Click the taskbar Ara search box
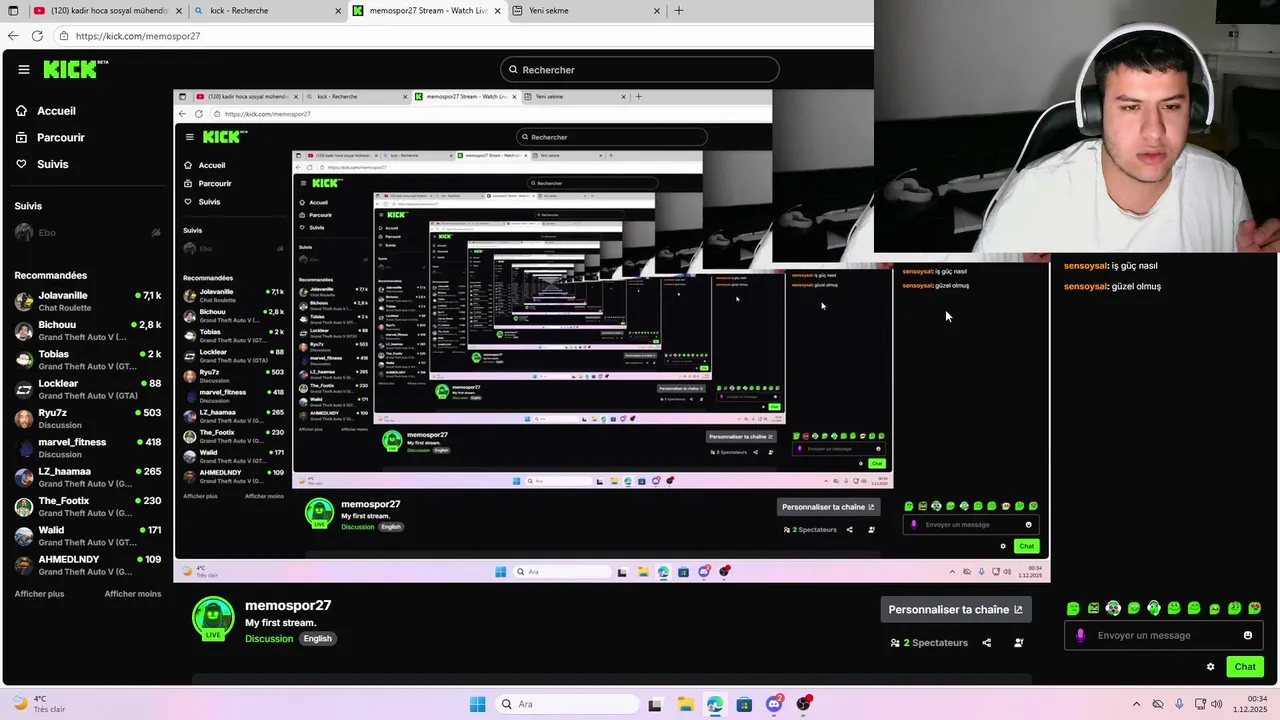Viewport: 1280px width, 720px height. click(566, 704)
